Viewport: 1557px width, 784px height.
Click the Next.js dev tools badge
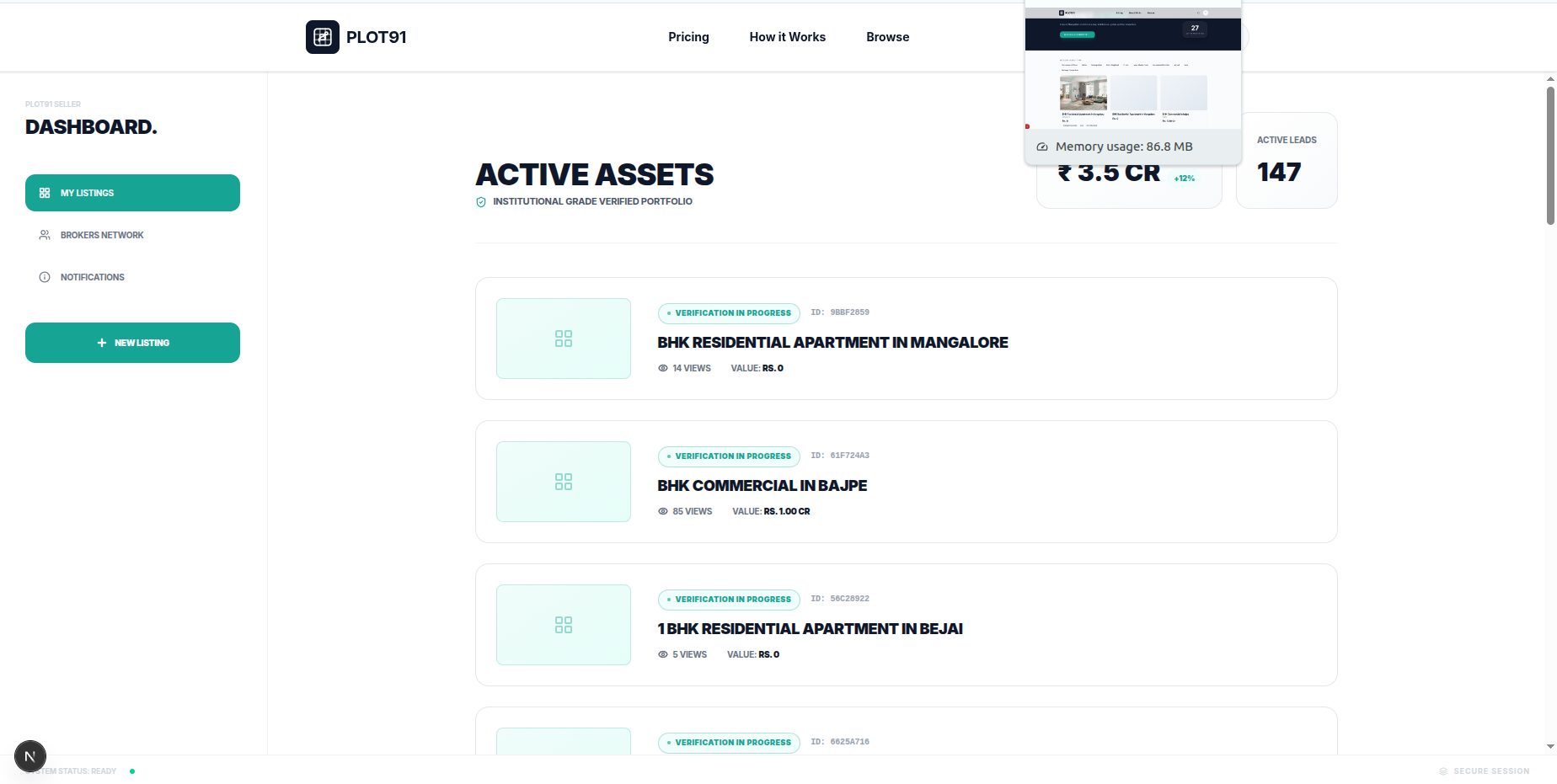[30, 756]
